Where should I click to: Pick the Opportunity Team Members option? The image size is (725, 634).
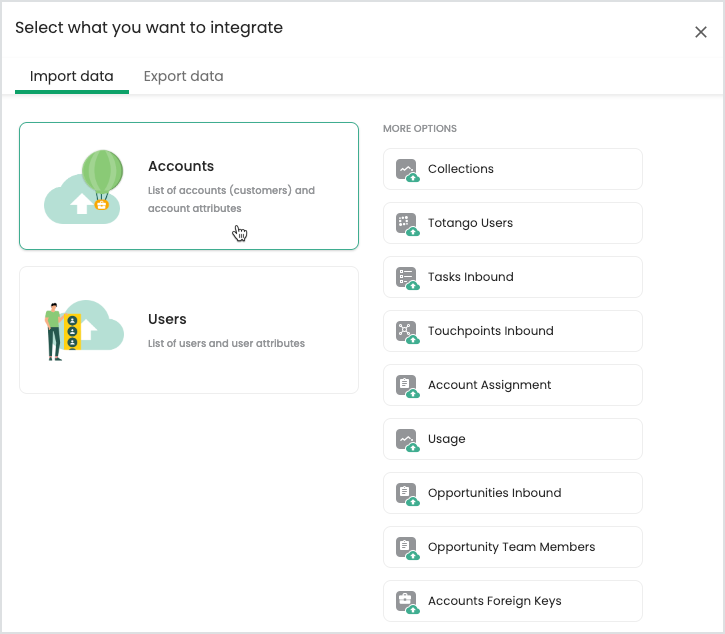[x=513, y=547]
